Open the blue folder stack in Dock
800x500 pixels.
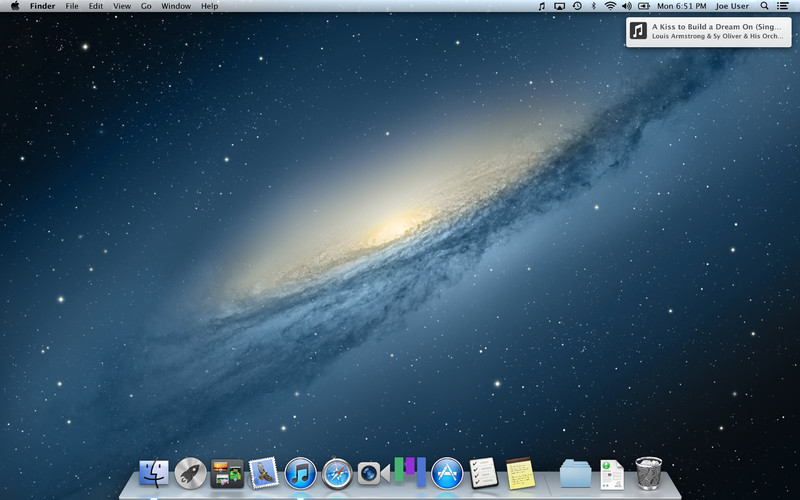point(576,473)
